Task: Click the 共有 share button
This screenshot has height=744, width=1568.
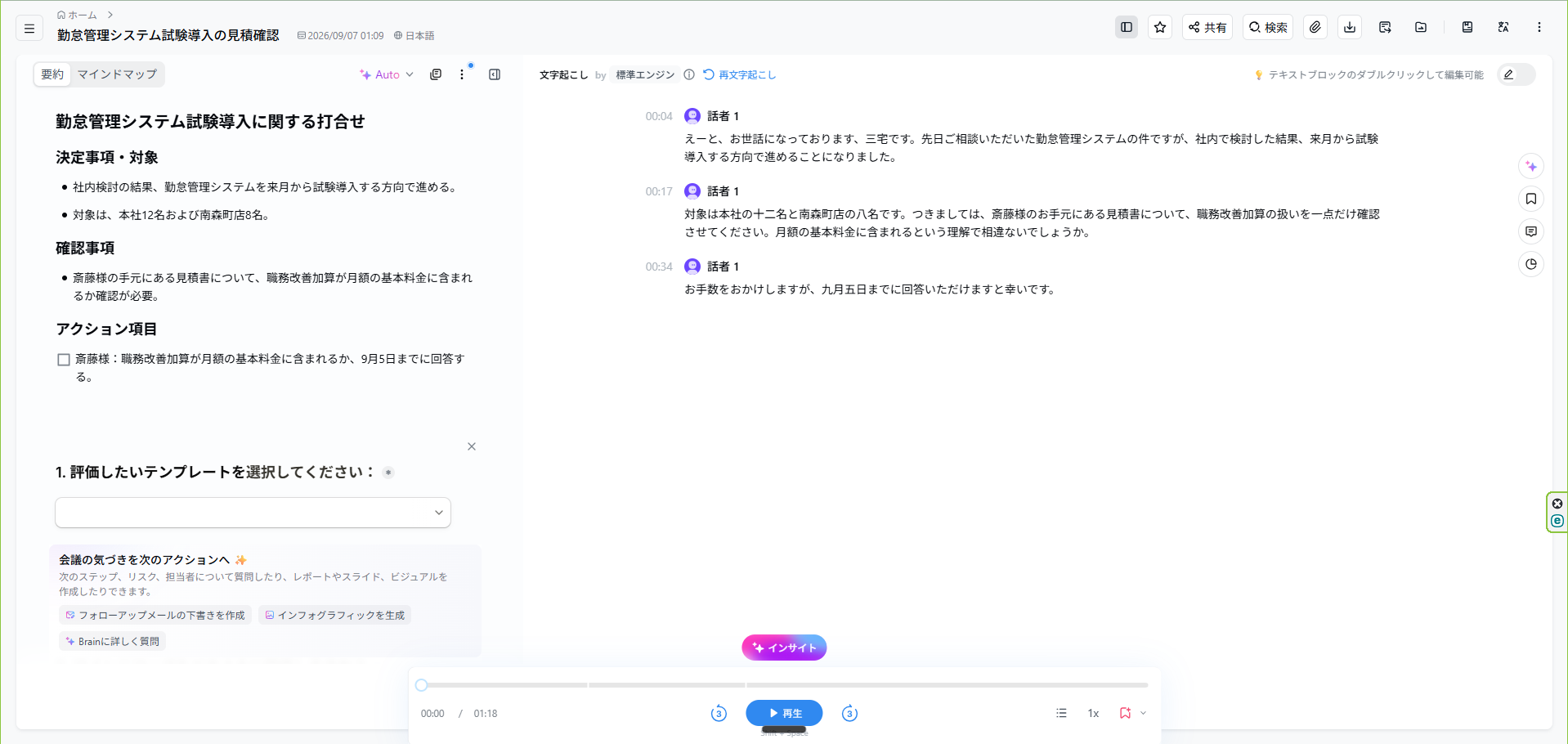Action: tap(1207, 27)
